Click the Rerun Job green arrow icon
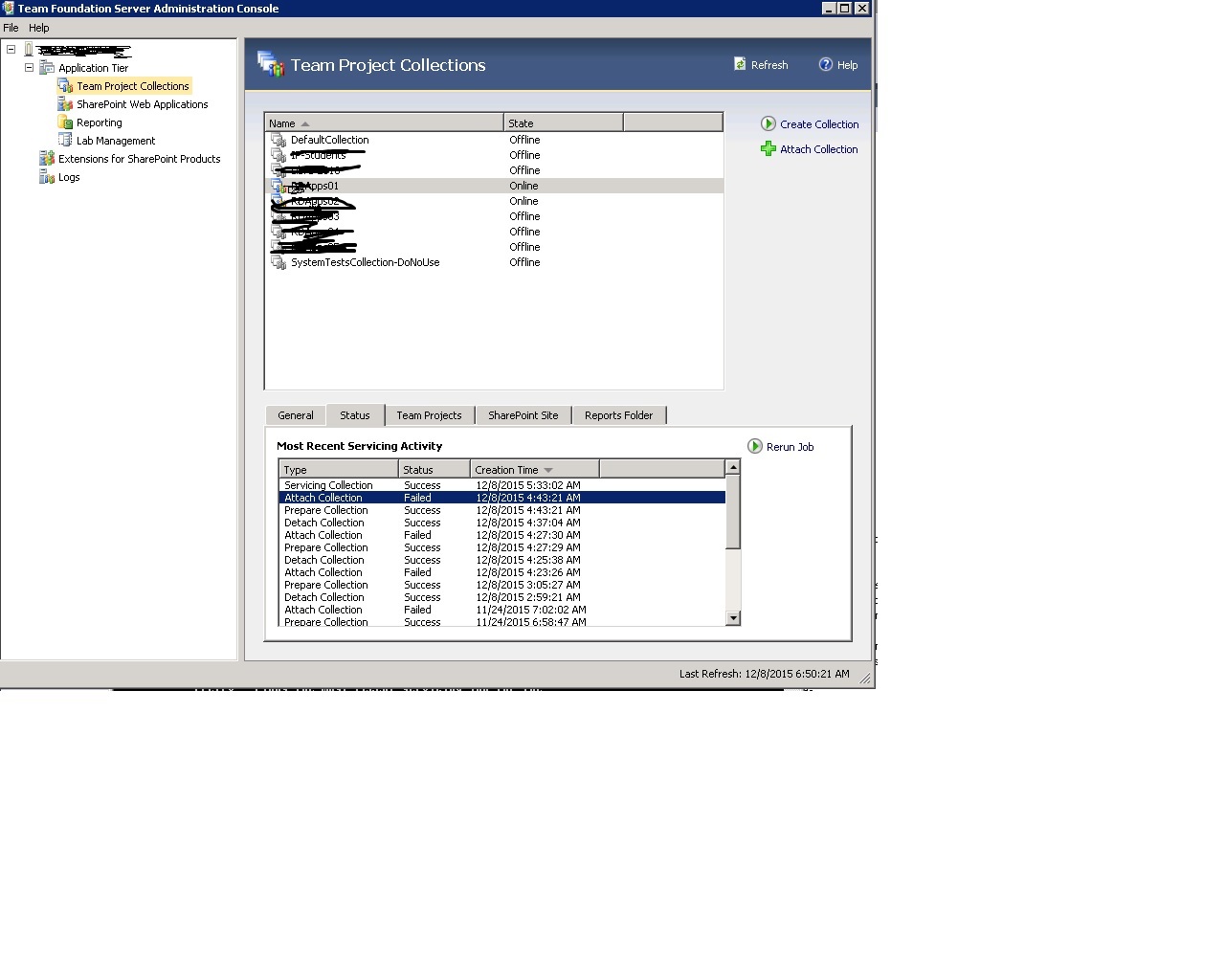This screenshot has width=1225, height=980. click(755, 446)
